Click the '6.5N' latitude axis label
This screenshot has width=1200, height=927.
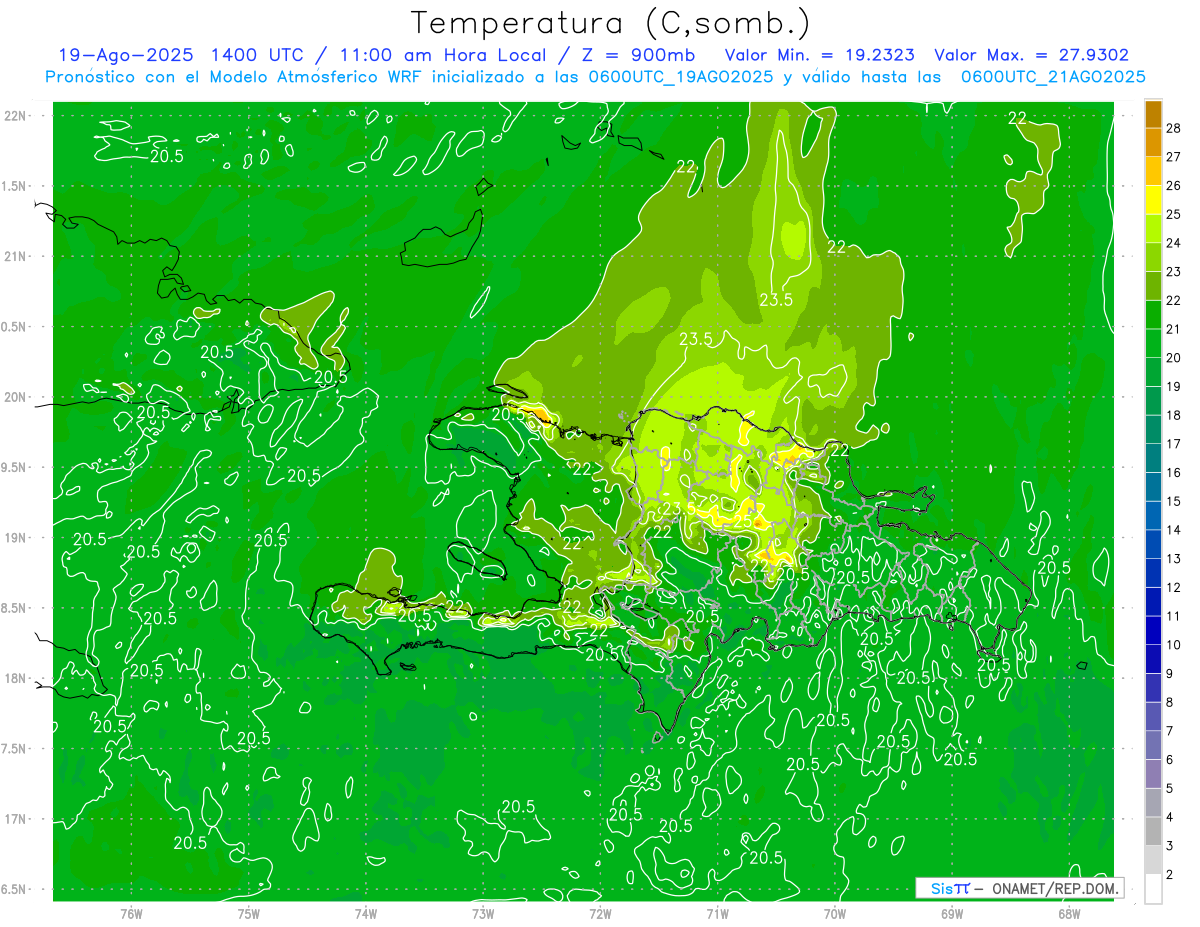click(15, 889)
